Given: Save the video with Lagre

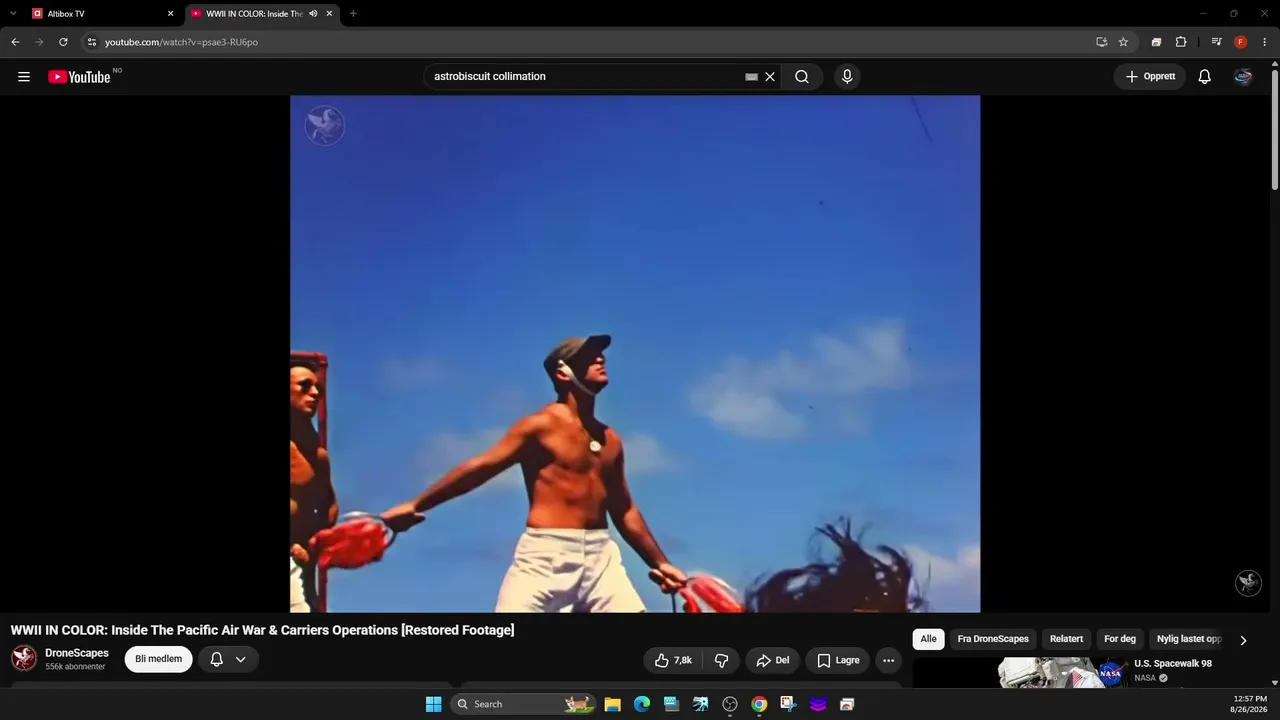Looking at the screenshot, I should [x=838, y=660].
